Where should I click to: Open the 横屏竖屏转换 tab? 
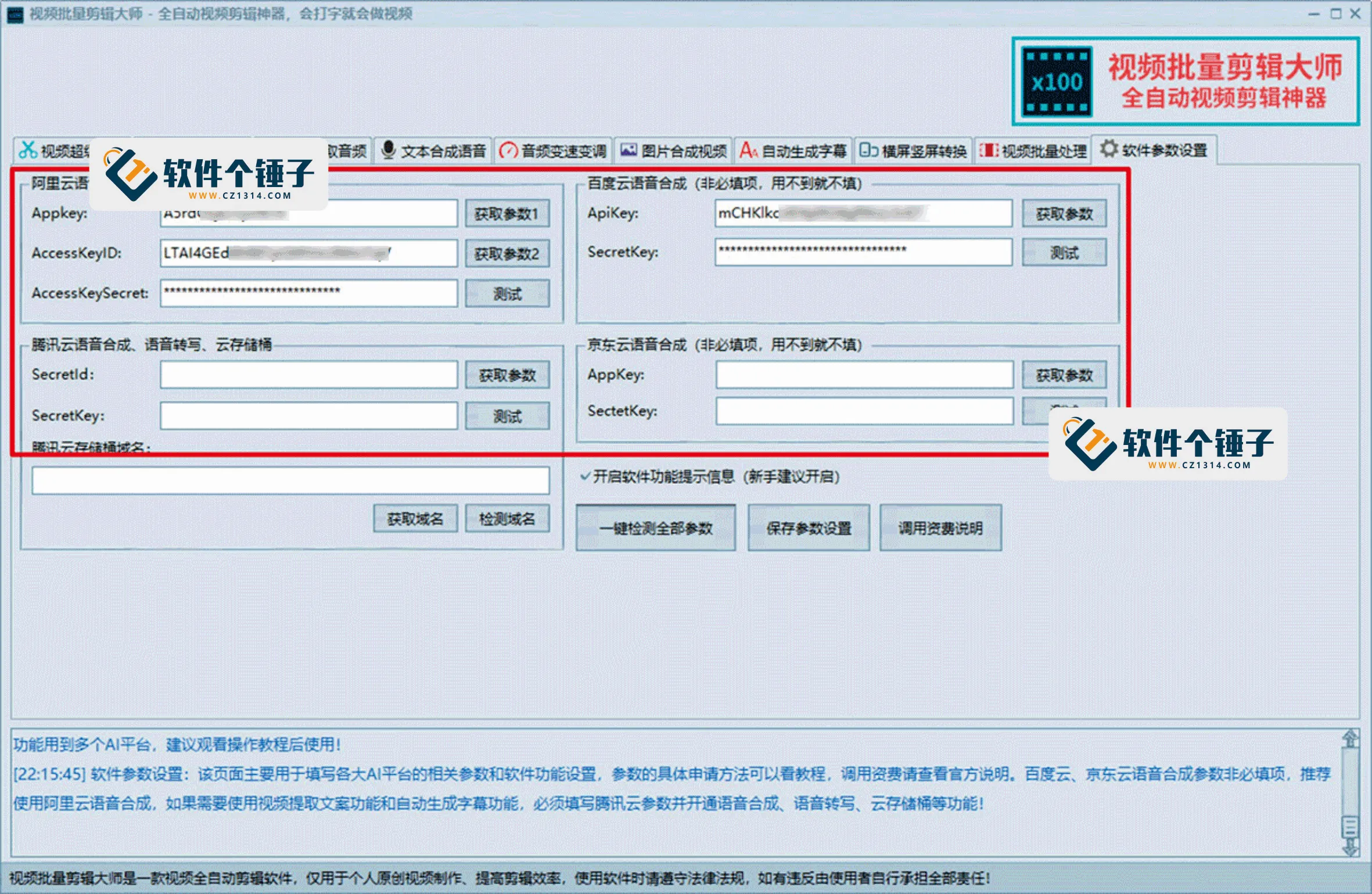[x=914, y=150]
